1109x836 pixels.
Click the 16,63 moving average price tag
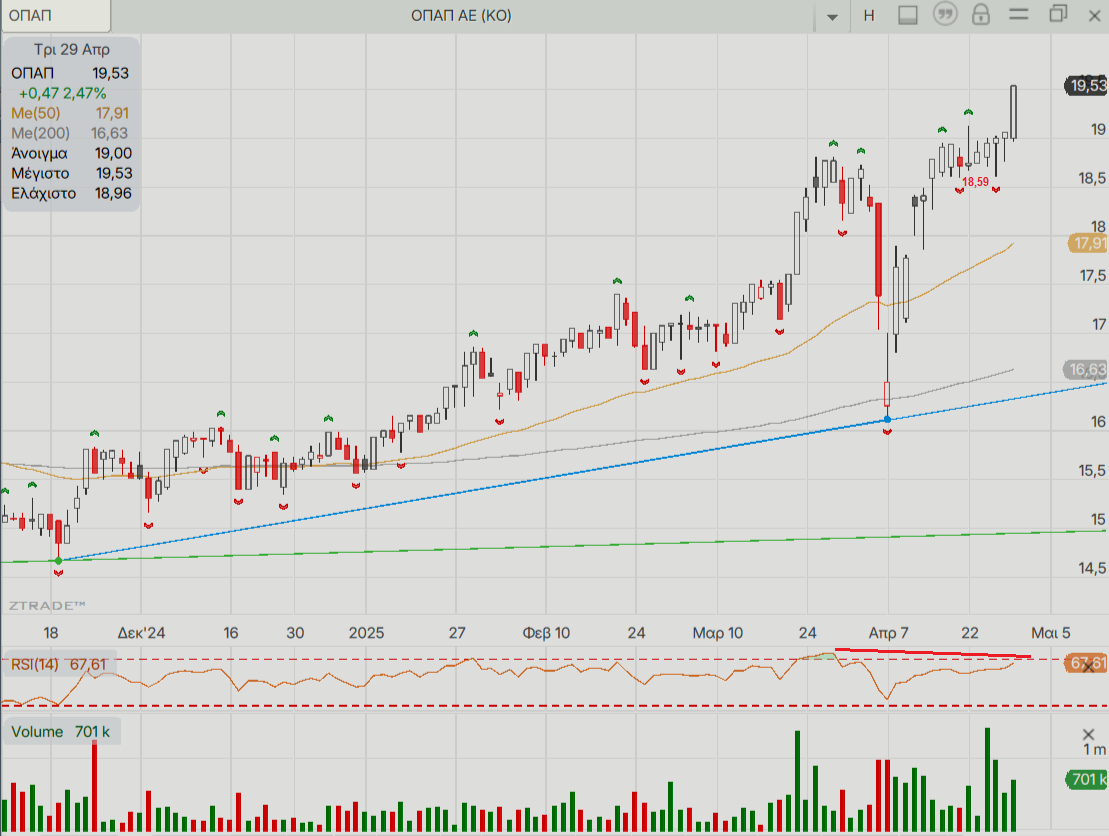click(x=1087, y=369)
